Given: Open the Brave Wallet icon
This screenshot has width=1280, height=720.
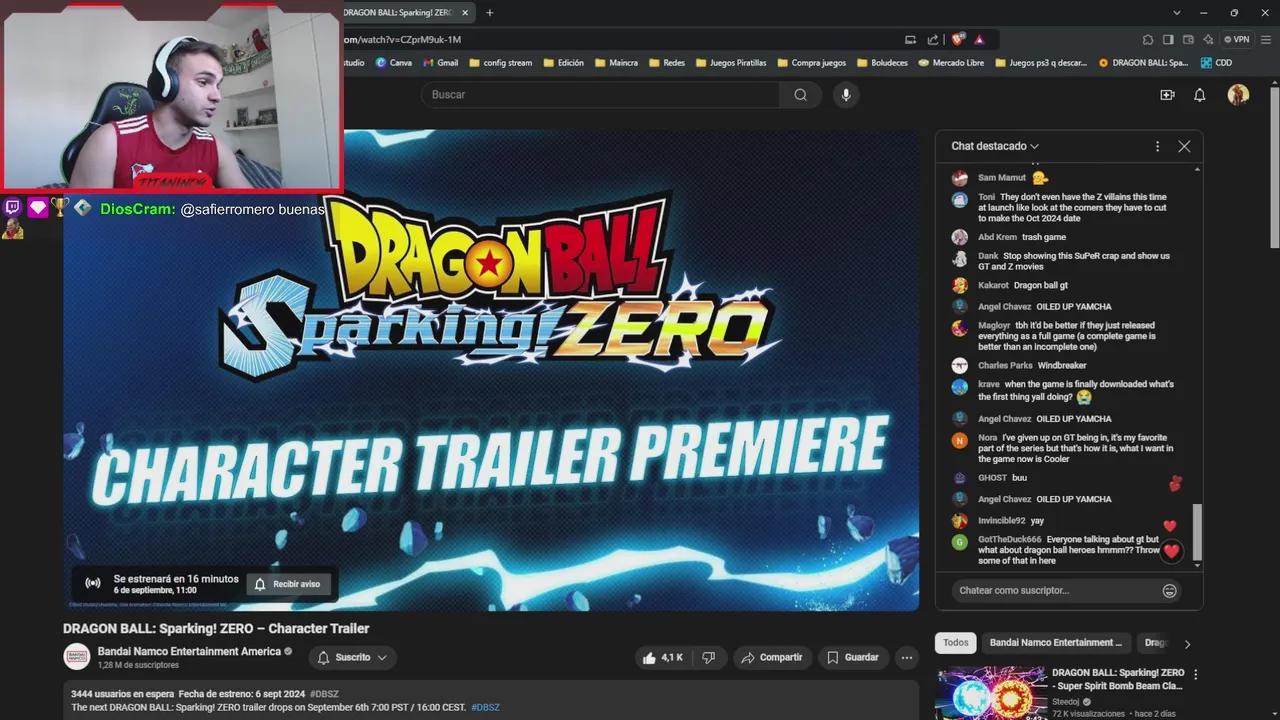Looking at the screenshot, I should pos(1188,39).
